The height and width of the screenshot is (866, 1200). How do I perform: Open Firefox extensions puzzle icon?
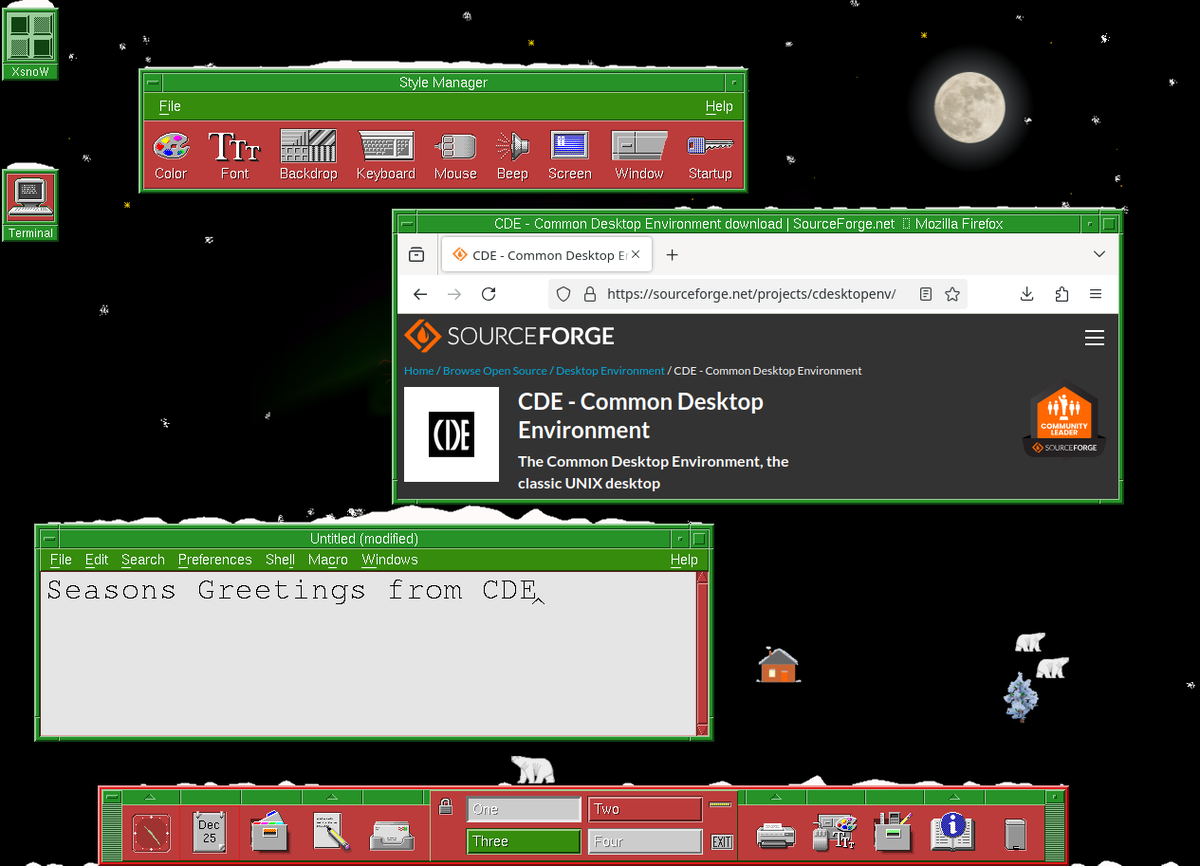coord(1061,294)
